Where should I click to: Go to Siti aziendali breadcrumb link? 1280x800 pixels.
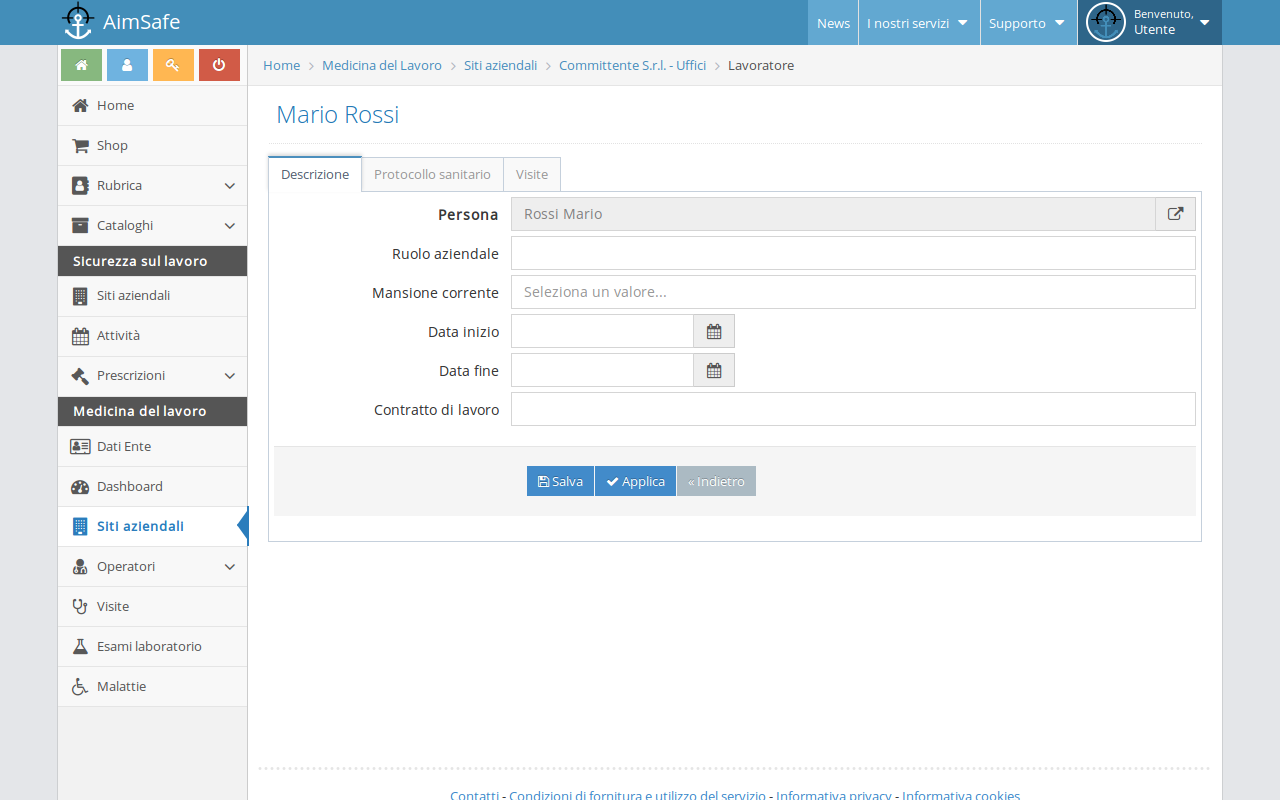pos(500,65)
